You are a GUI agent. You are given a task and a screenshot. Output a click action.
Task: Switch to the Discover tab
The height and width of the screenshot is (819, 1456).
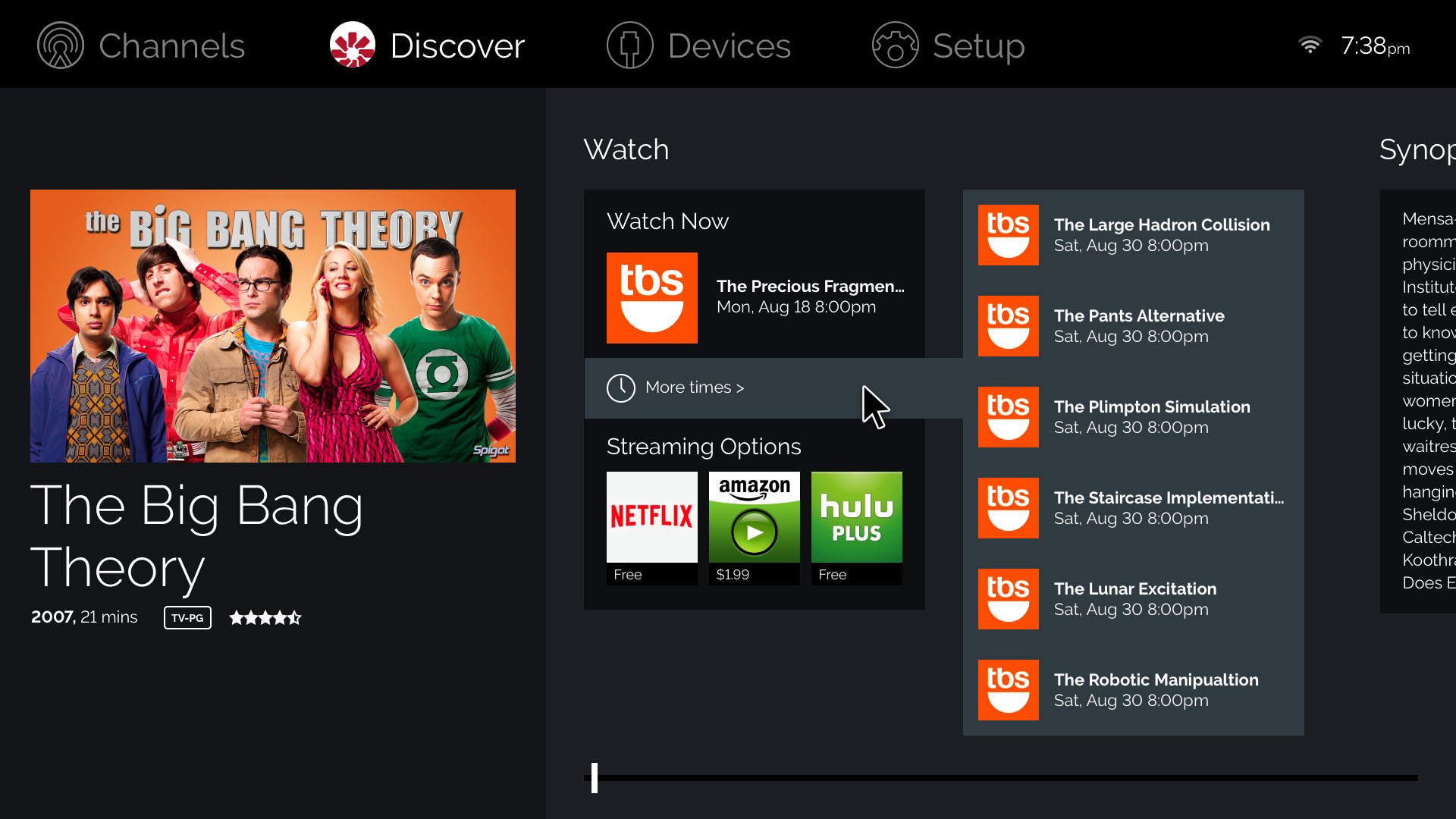[427, 45]
